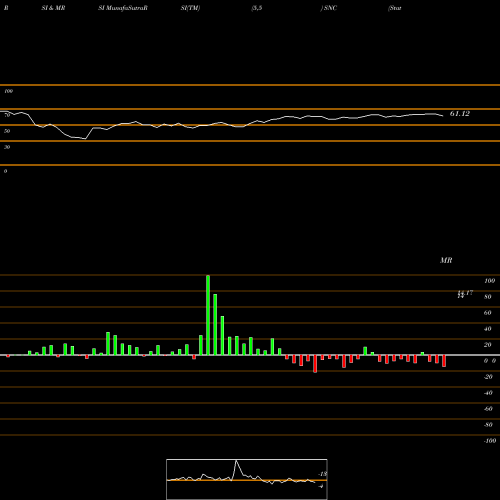Click the 70 level label on RSI chart
Image resolution: width=500 pixels, height=500 pixels.
click(7, 115)
